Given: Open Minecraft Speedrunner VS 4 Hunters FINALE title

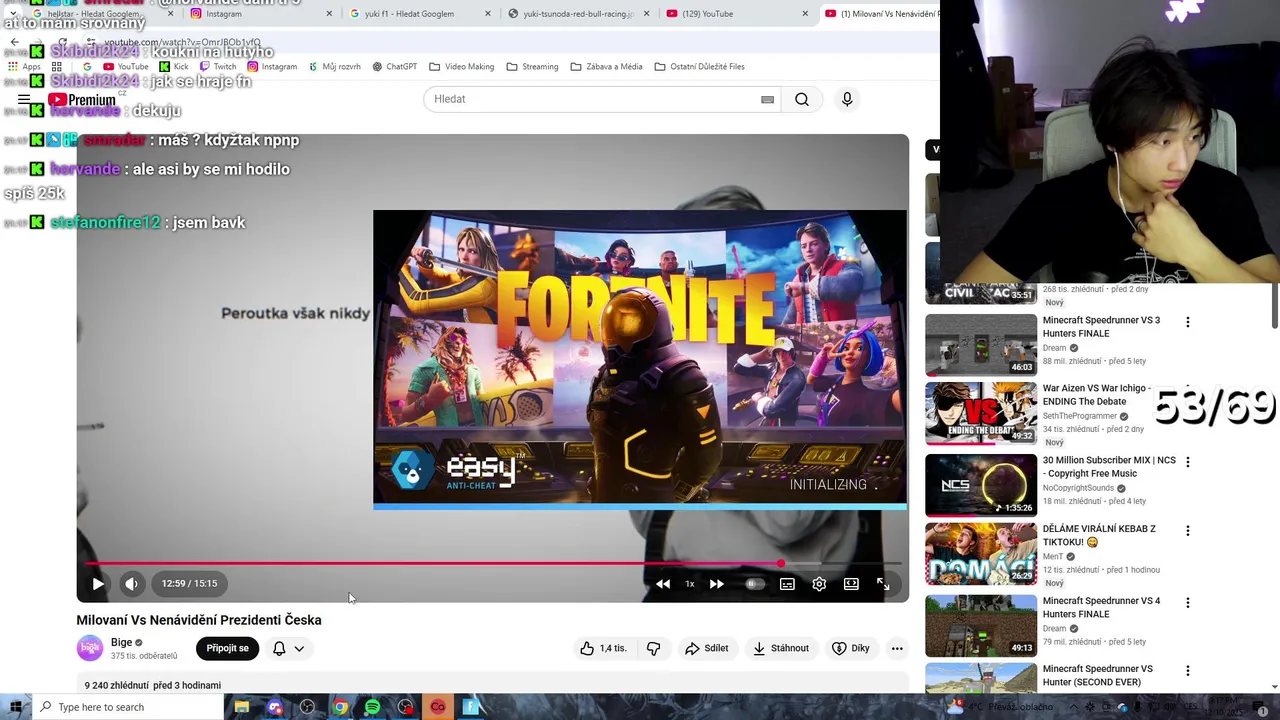Looking at the screenshot, I should [1102, 607].
